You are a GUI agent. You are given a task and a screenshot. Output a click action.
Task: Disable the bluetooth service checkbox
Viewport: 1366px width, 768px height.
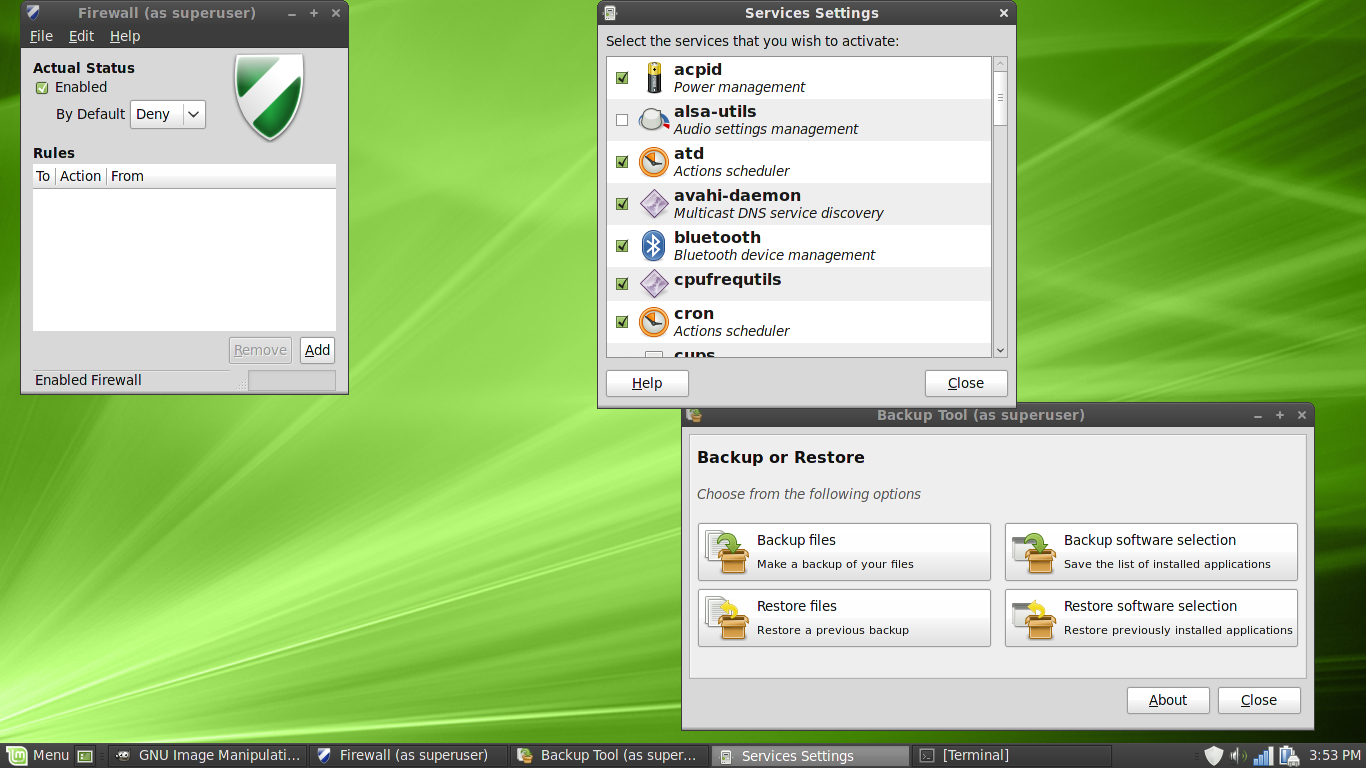click(x=622, y=246)
